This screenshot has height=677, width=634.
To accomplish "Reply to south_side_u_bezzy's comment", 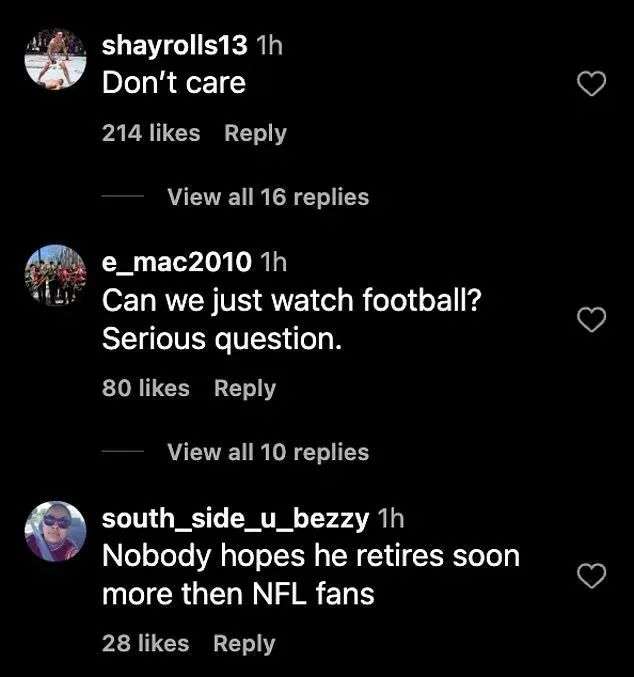I will pos(245,644).
